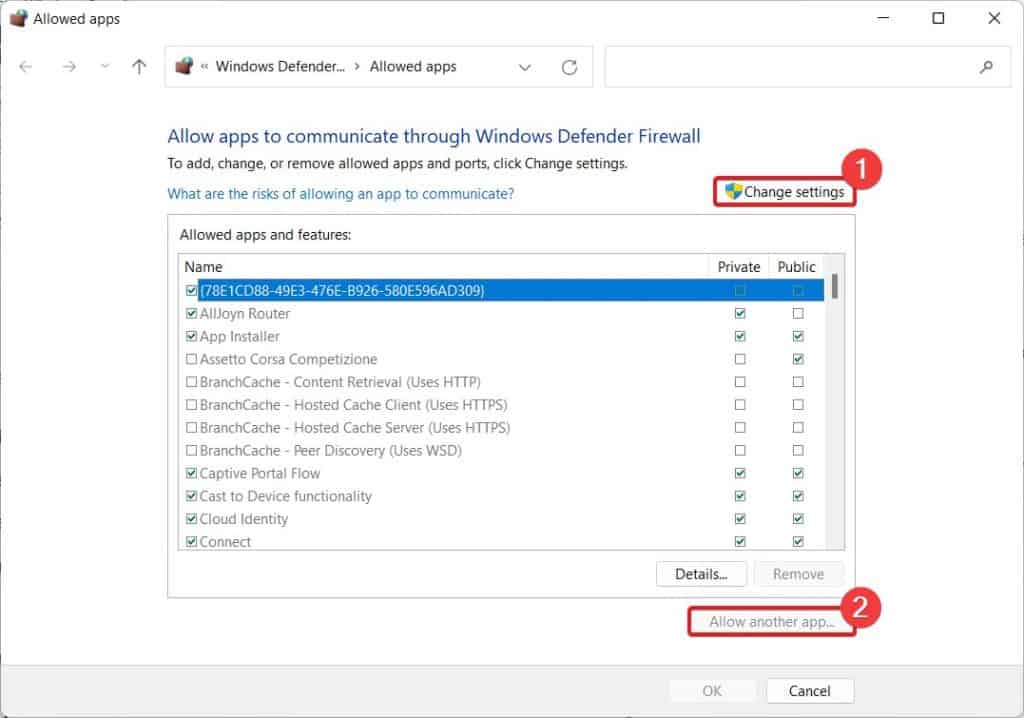The height and width of the screenshot is (718, 1024).
Task: Open the Recent locations dropdown arrow
Action: click(x=105, y=67)
